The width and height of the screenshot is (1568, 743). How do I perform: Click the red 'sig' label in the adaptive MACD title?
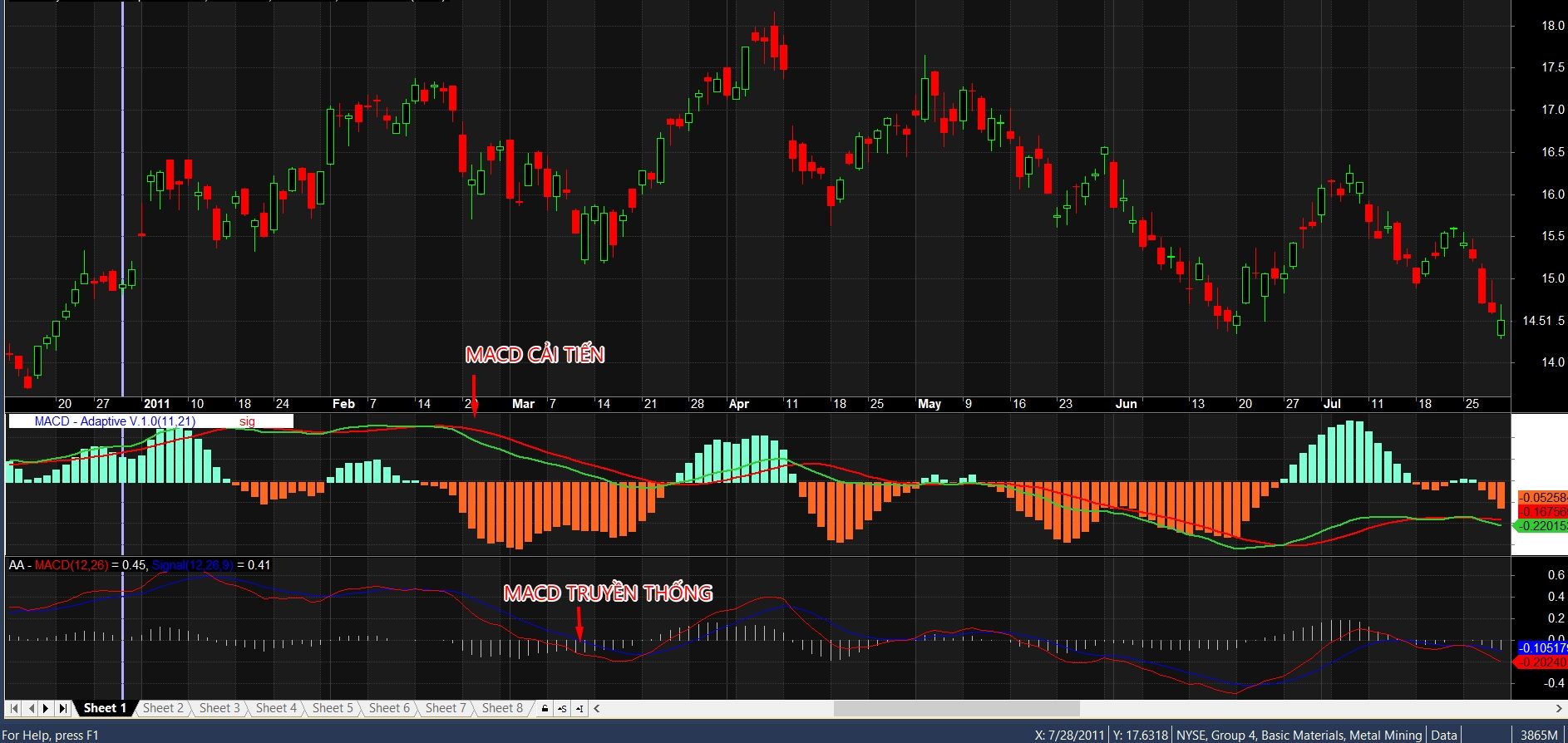point(247,421)
